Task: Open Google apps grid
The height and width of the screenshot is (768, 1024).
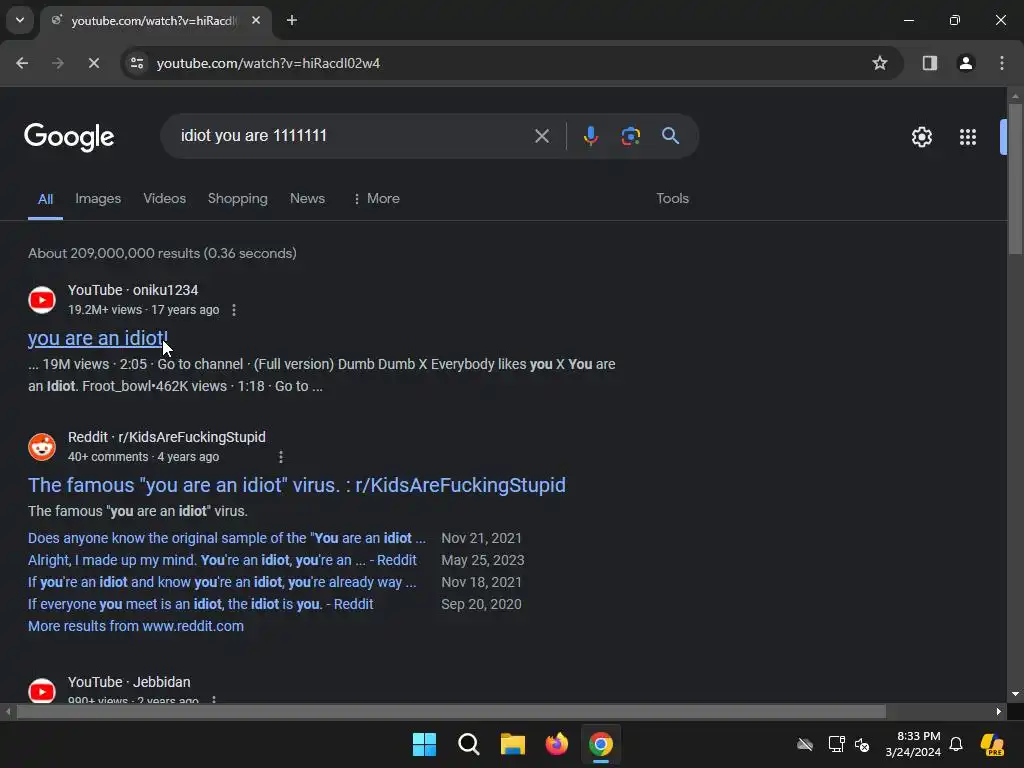Action: tap(968, 137)
